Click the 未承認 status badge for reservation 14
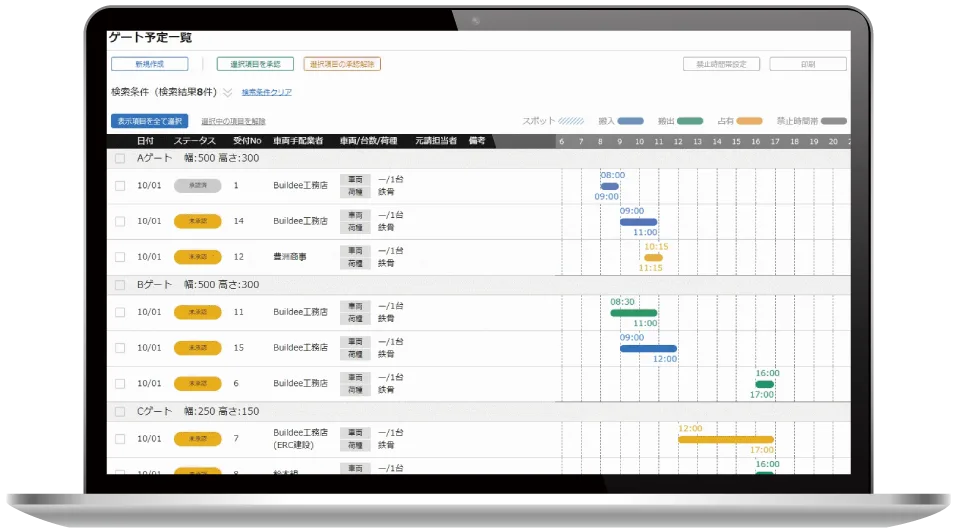Viewport: 956px width, 532px height. pyautogui.click(x=197, y=221)
